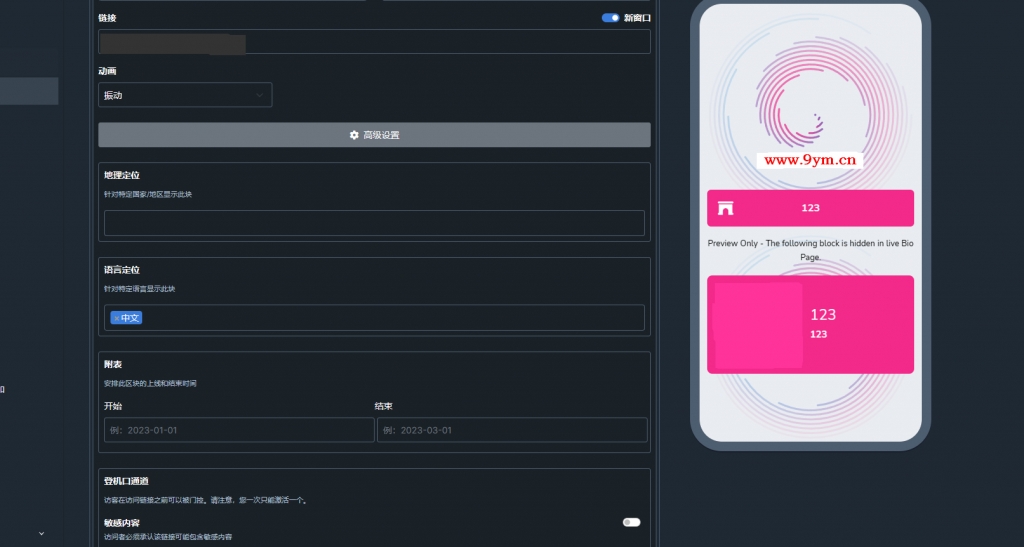Remove the 中文 language tag via its x
Screen dimensions: 1024x547
(116, 318)
